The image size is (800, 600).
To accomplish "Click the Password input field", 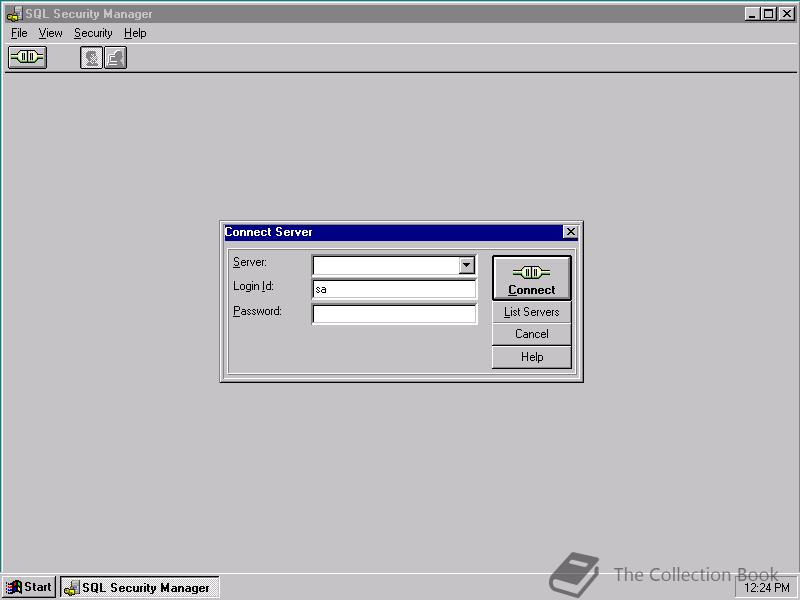I will pyautogui.click(x=394, y=314).
